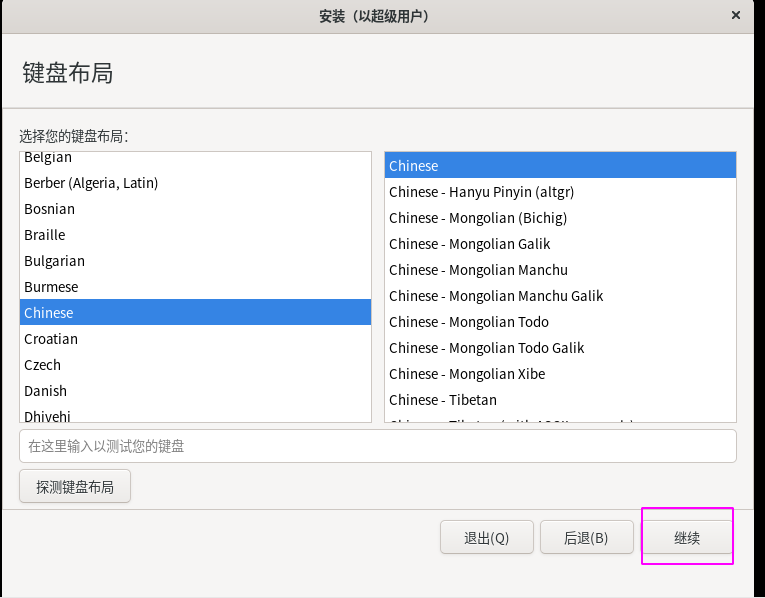Select Chinese - Mongolian (Bichig) variant
Viewport: 765px width, 598px height.
pyautogui.click(x=560, y=218)
